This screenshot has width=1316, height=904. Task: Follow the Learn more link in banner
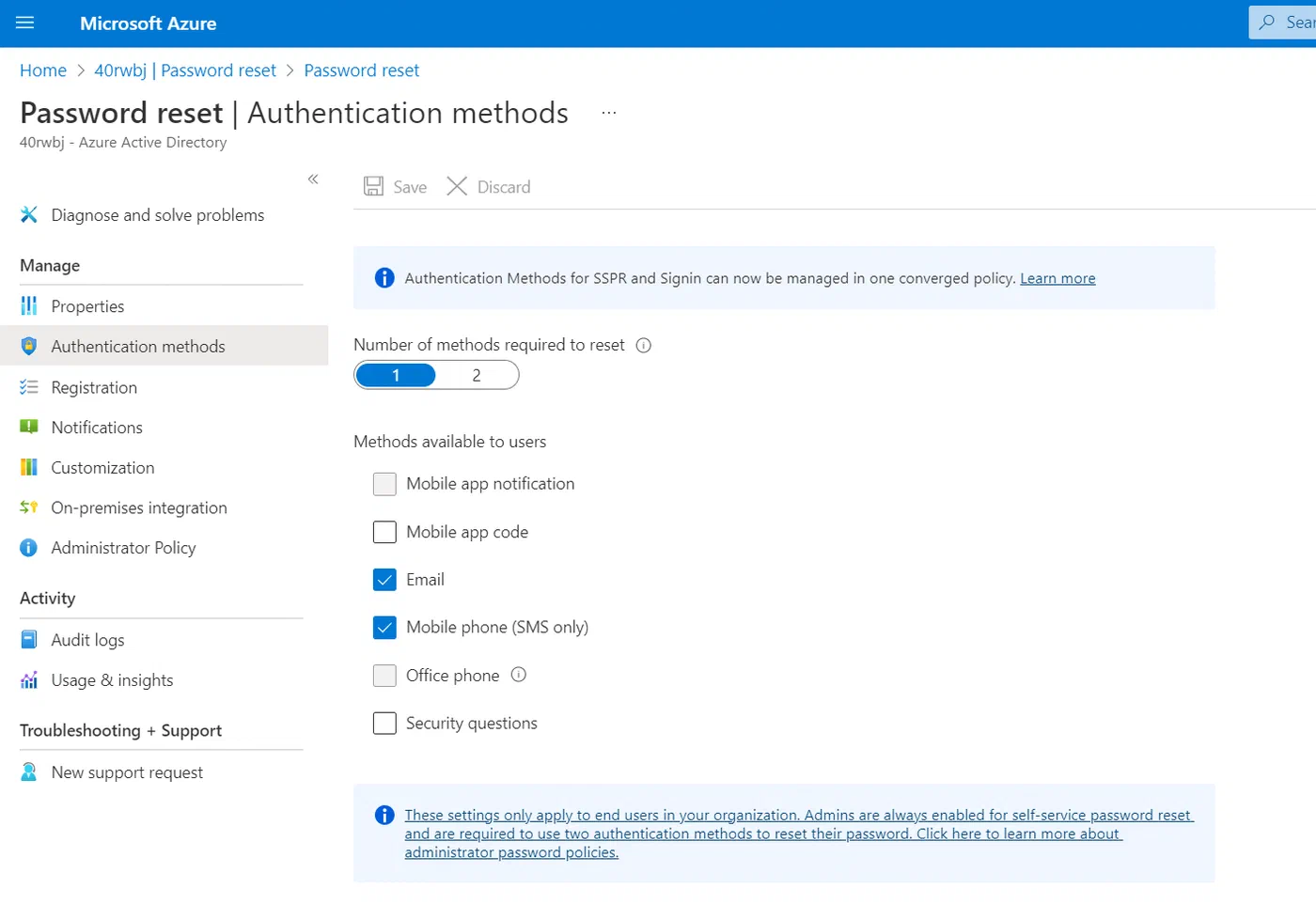tap(1057, 278)
